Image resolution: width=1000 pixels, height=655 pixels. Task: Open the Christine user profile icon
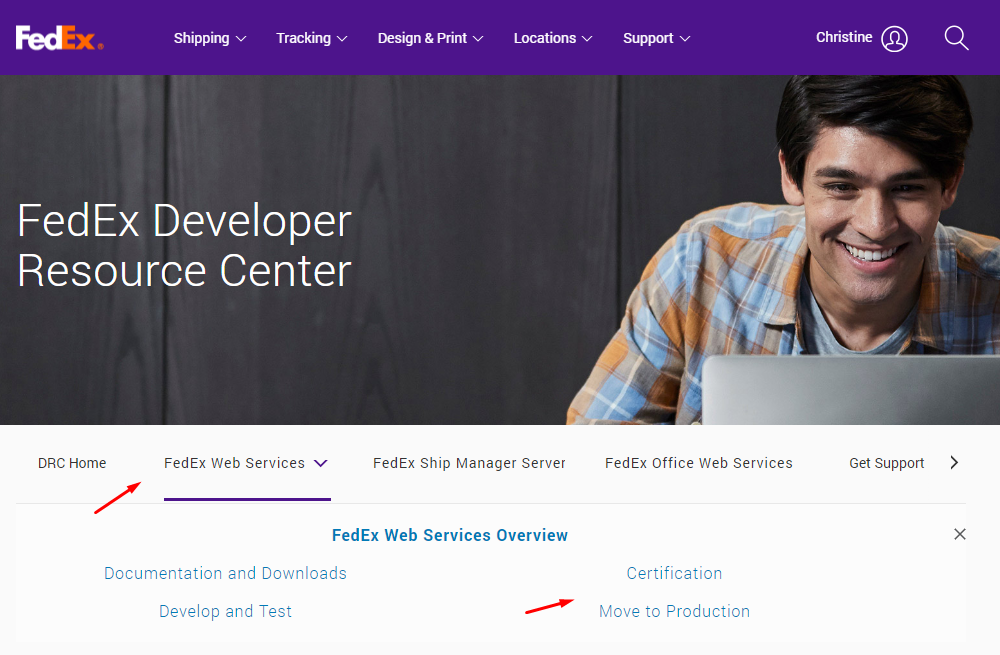point(894,39)
